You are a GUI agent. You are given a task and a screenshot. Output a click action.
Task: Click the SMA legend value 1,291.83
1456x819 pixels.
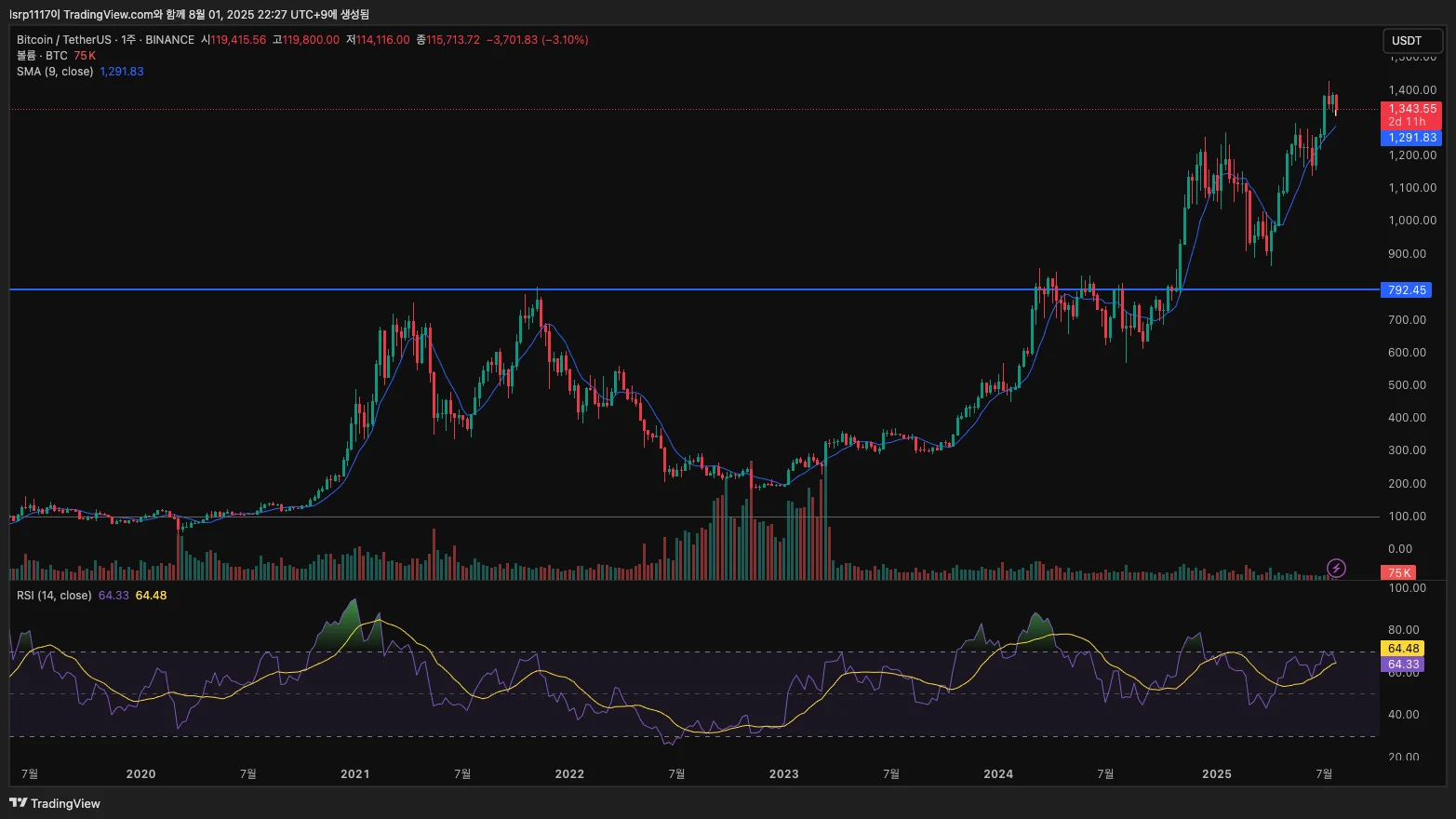click(x=122, y=72)
